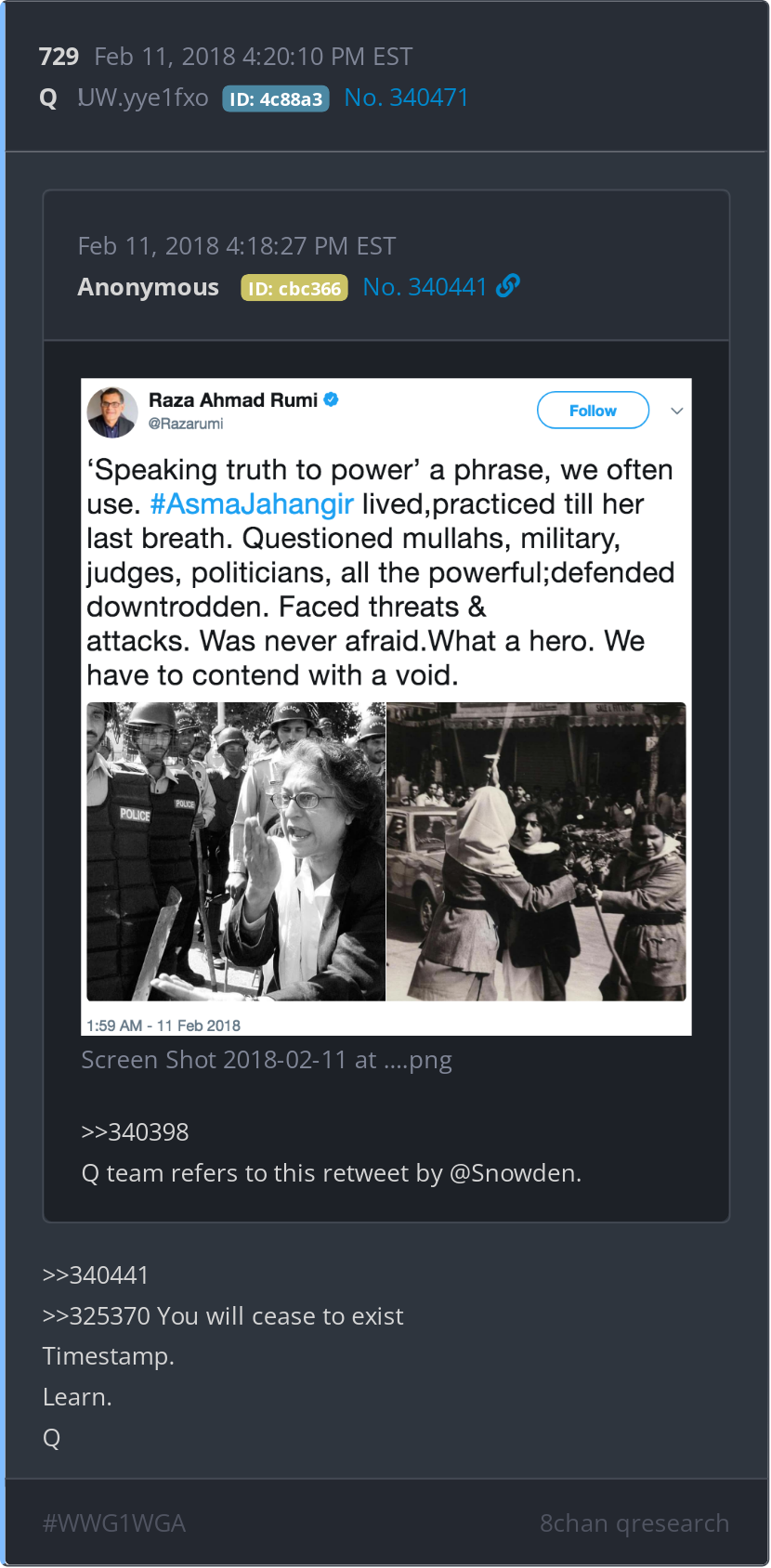Click the @Razarumi handle
The width and height of the screenshot is (771, 1568).
click(x=186, y=424)
